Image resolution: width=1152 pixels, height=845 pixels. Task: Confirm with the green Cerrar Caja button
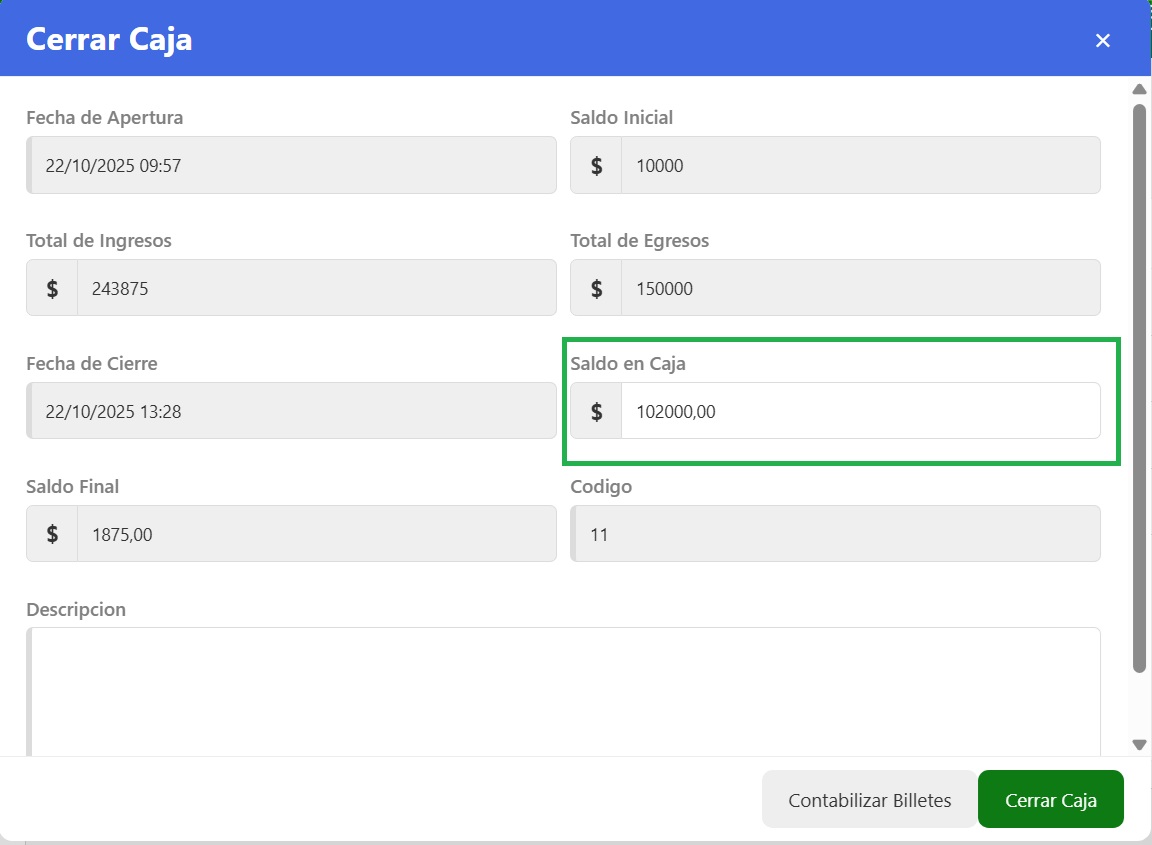1050,800
